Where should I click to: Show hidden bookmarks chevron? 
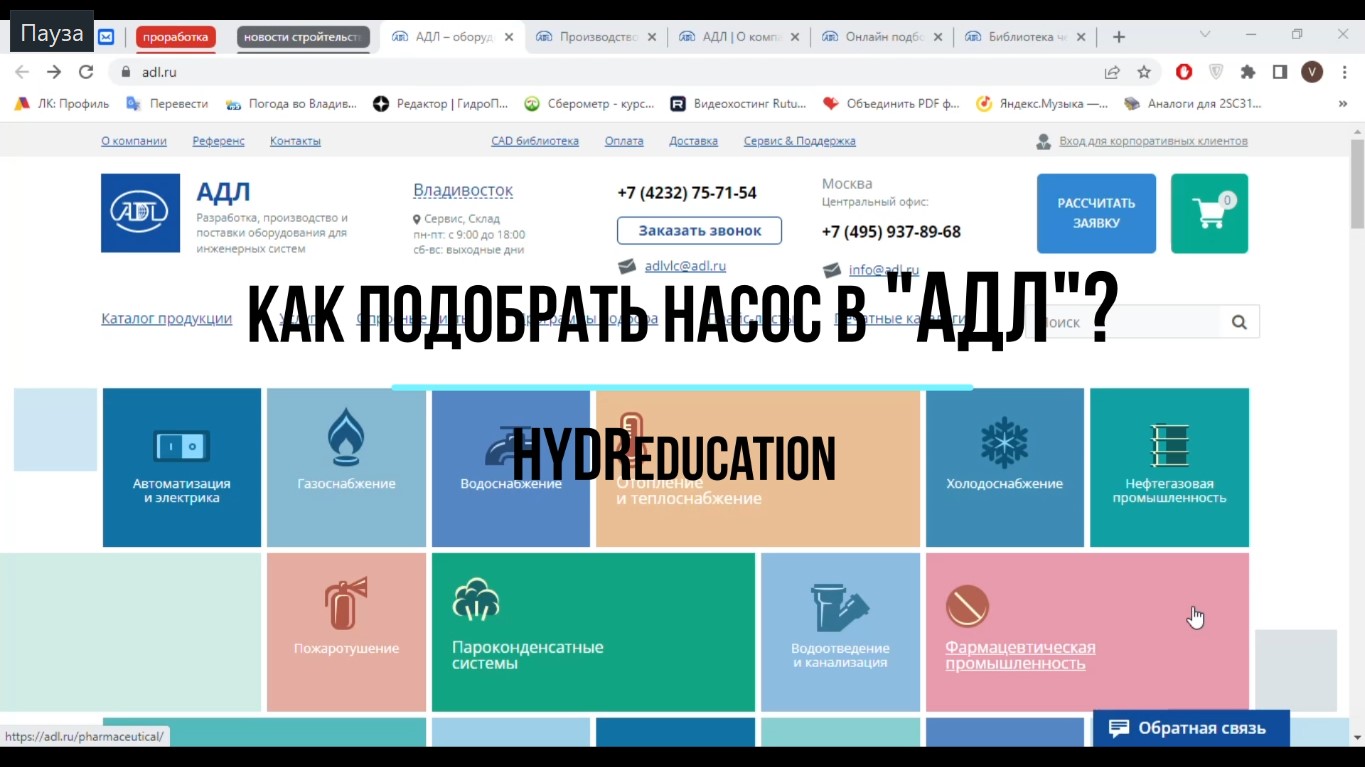click(x=1343, y=103)
